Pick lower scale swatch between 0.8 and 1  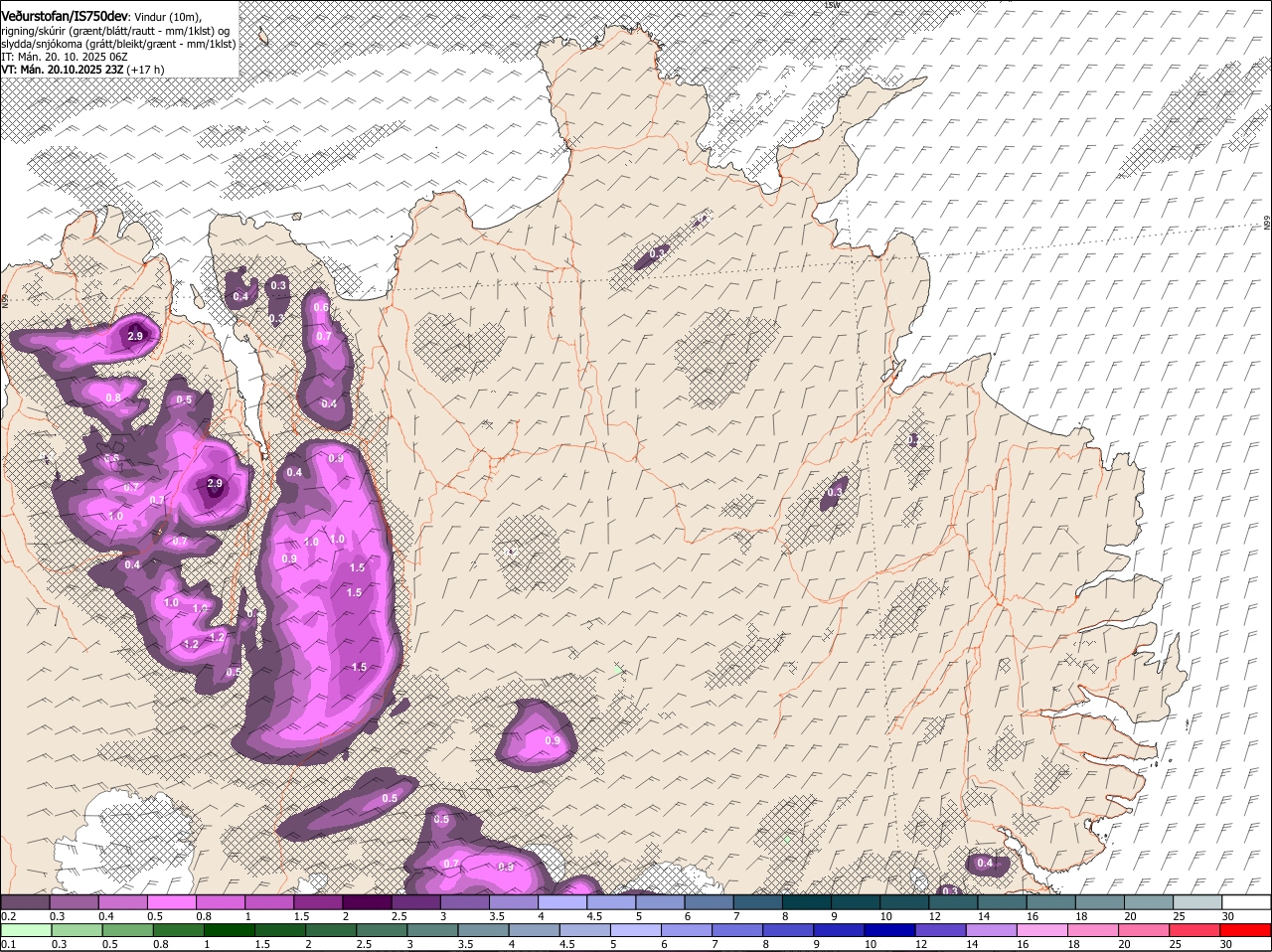(178, 930)
